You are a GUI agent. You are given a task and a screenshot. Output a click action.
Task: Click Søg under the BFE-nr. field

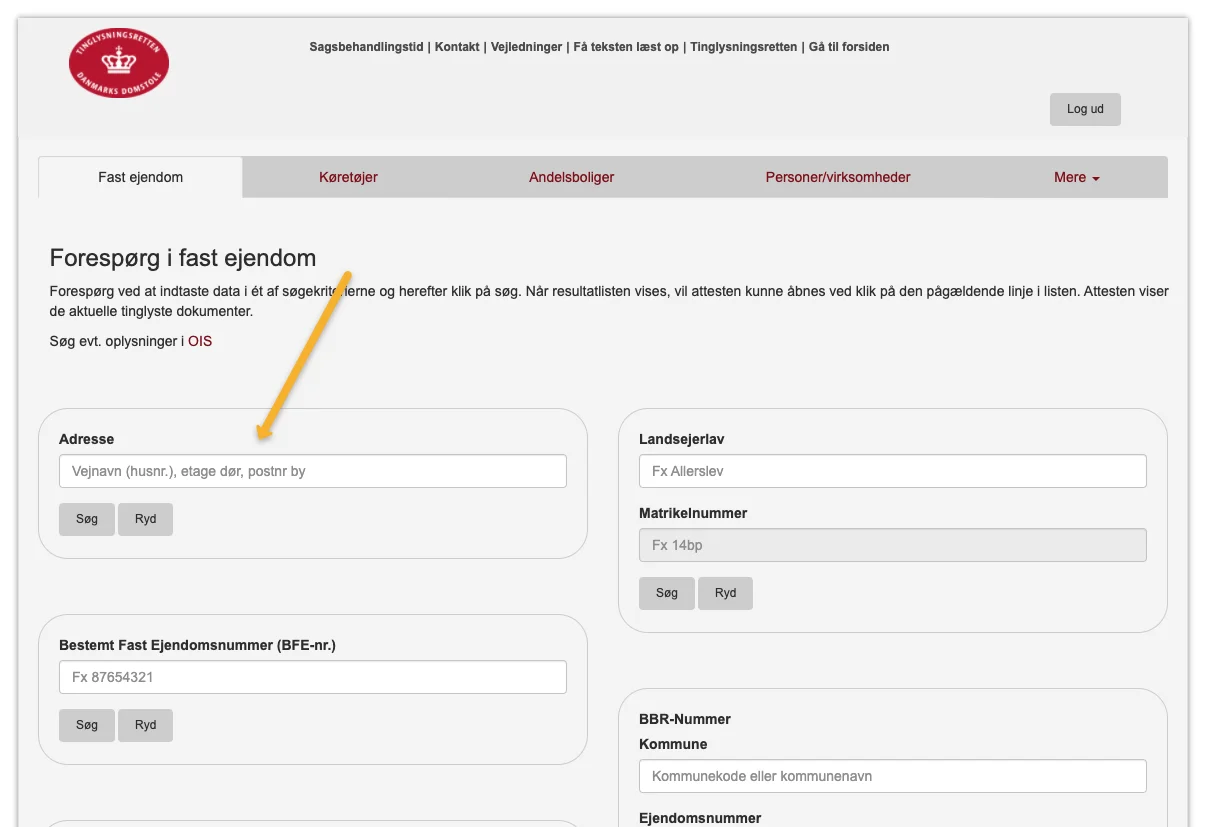pyautogui.click(x=87, y=725)
